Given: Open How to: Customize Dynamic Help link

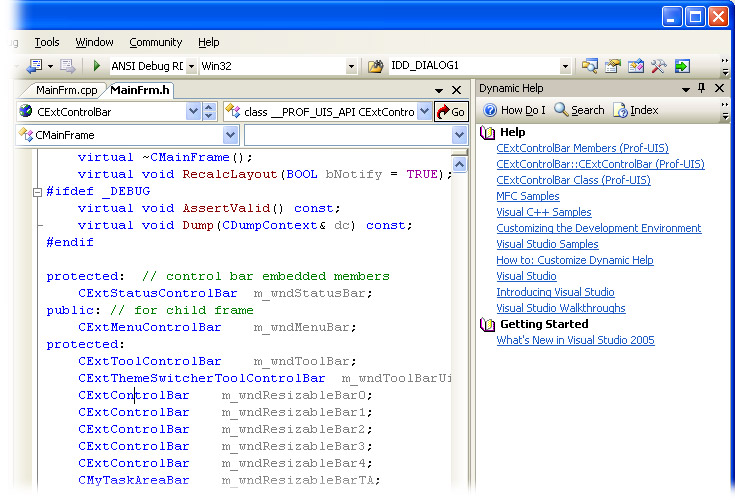Looking at the screenshot, I should (575, 260).
